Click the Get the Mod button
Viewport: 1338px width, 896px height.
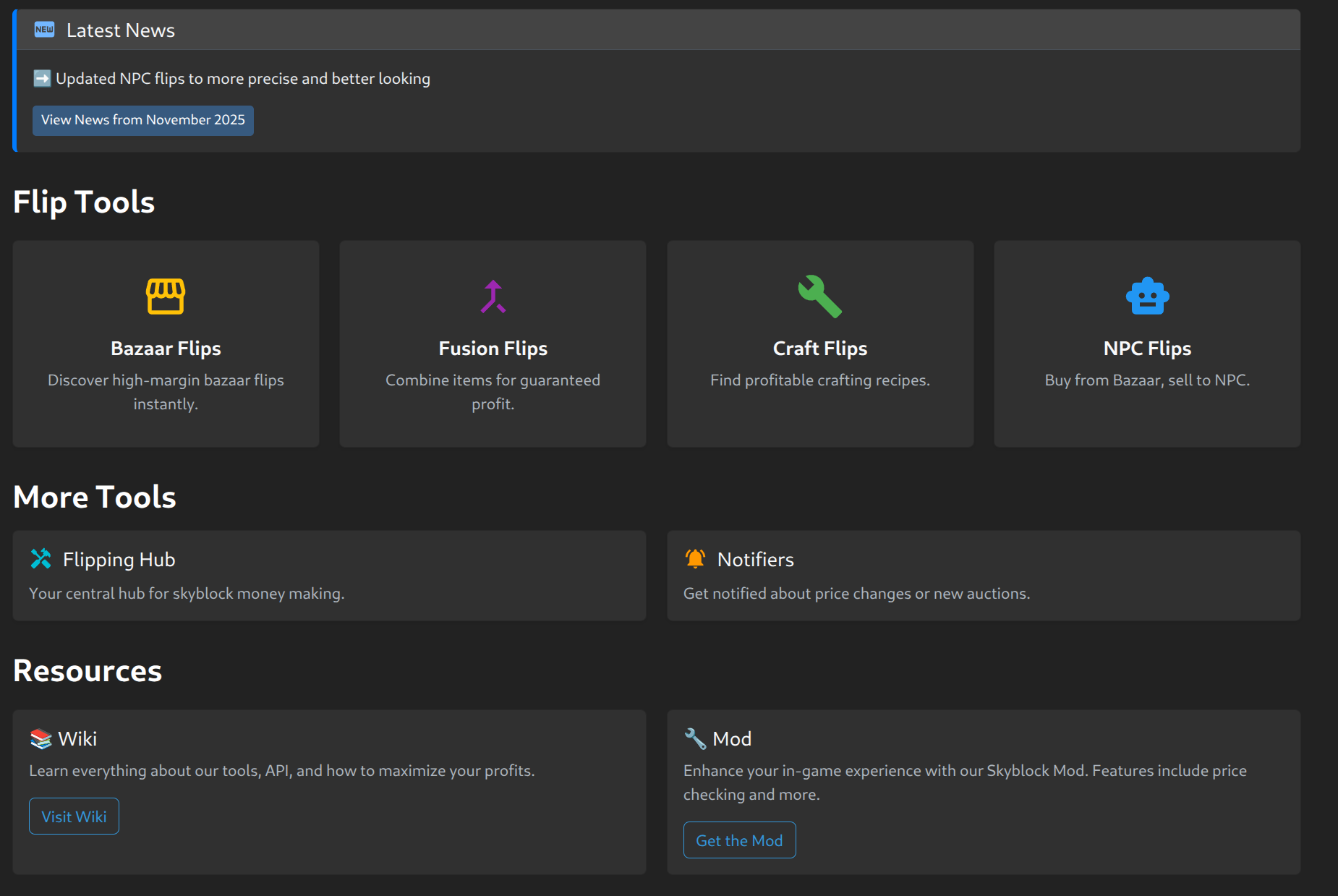point(739,840)
